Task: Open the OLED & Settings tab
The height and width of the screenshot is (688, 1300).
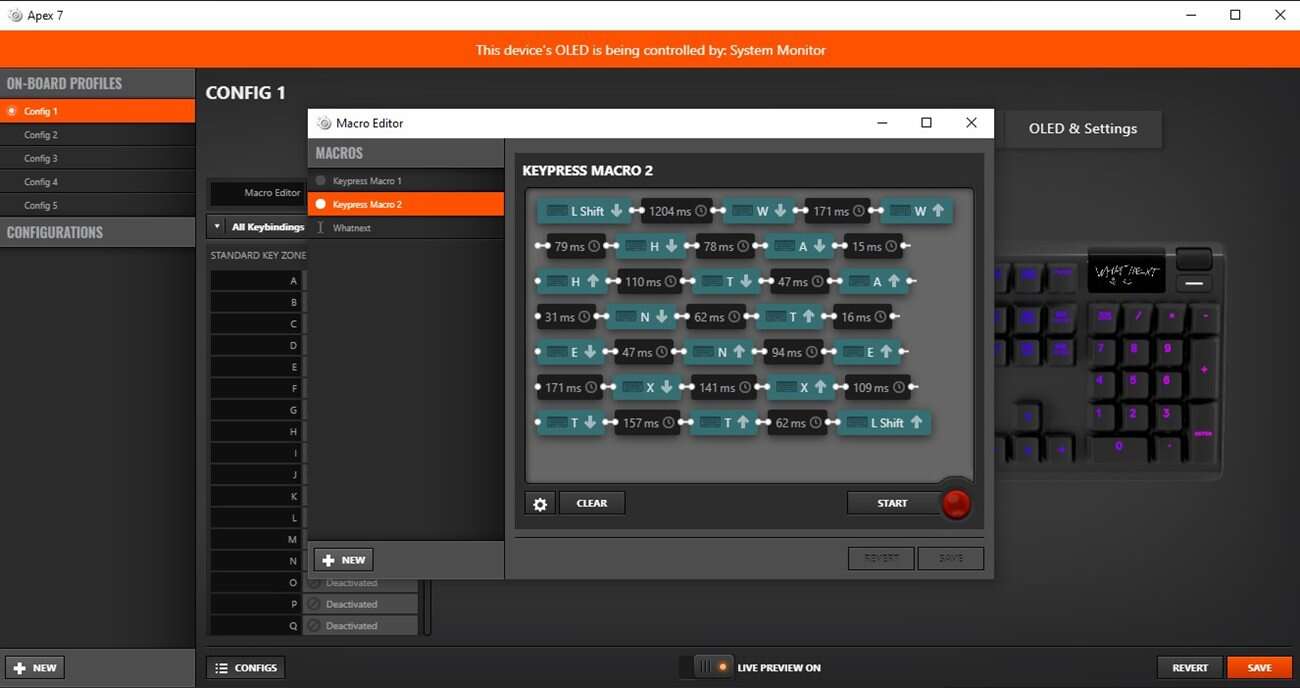Action: pyautogui.click(x=1082, y=129)
